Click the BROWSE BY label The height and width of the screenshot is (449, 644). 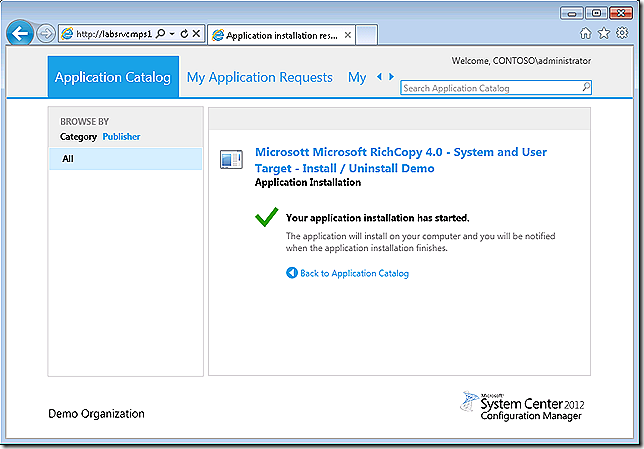tap(85, 122)
